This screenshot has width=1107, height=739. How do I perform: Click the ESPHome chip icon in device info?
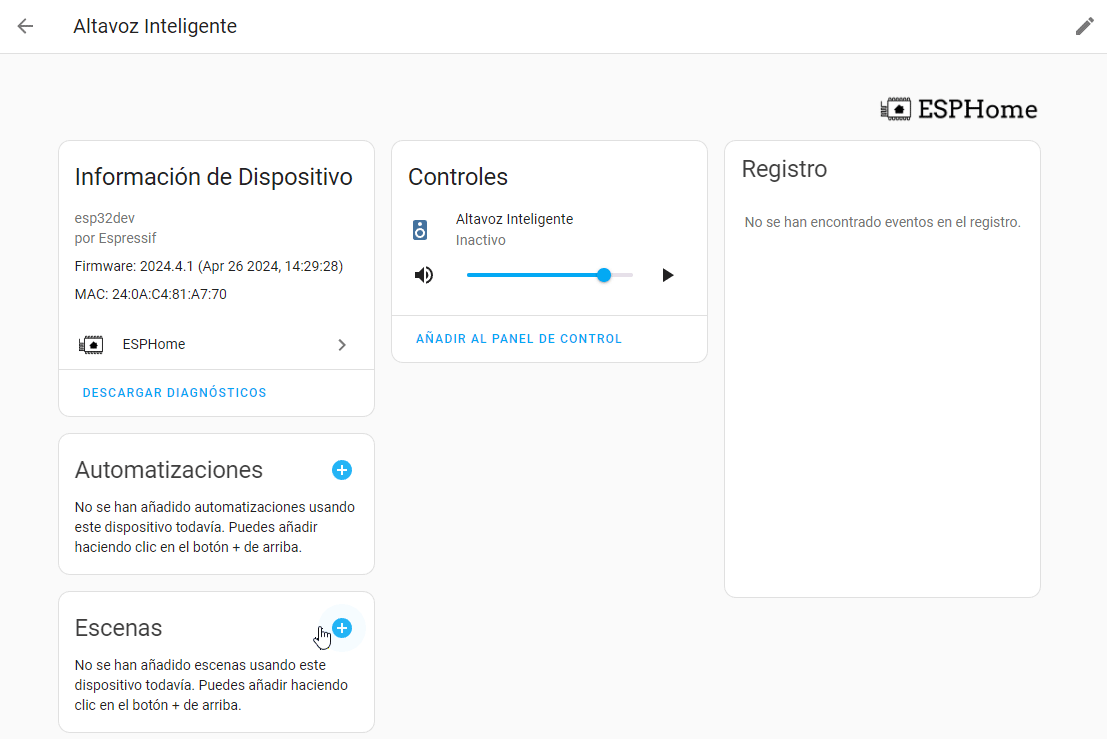91,345
